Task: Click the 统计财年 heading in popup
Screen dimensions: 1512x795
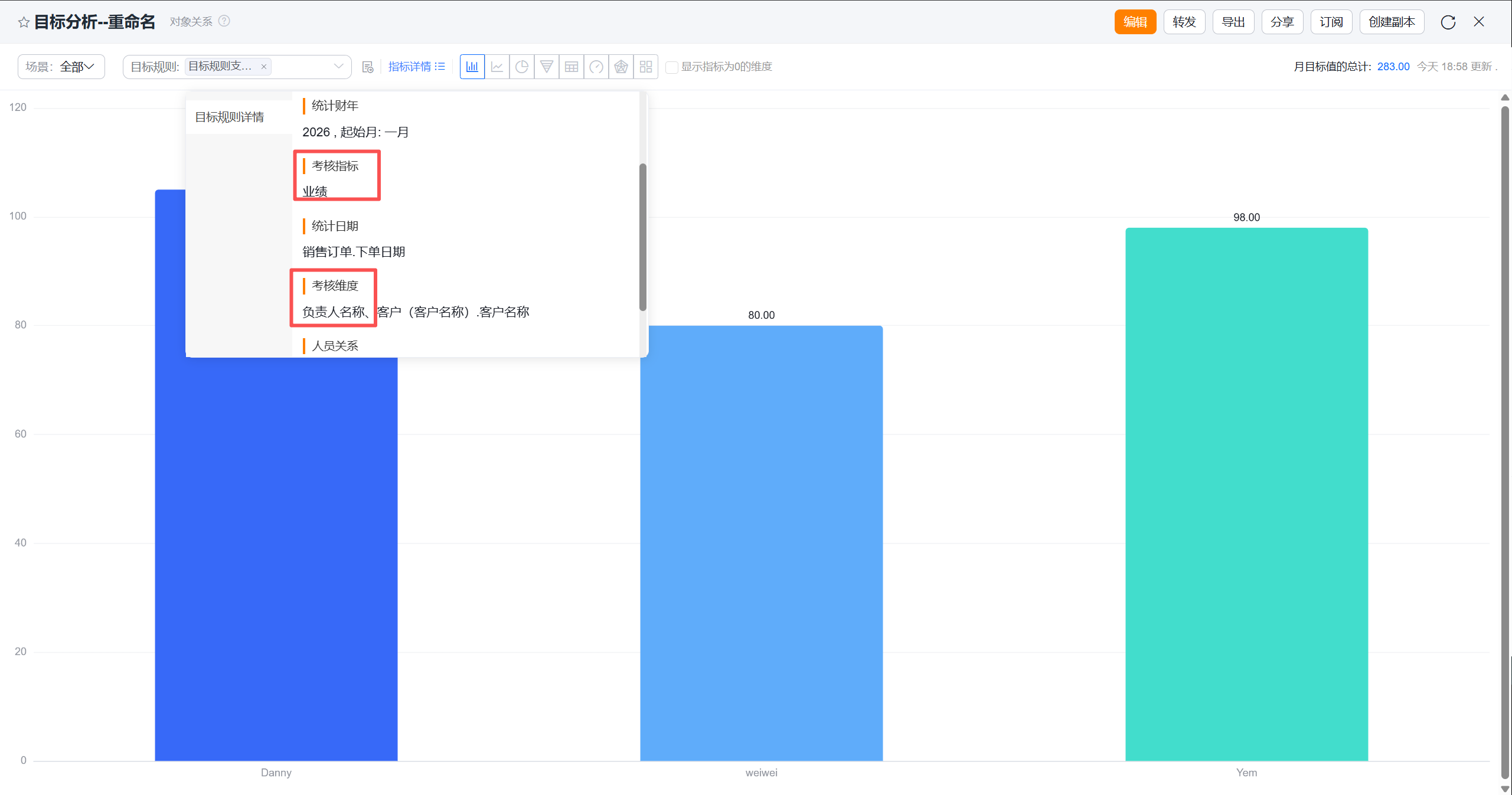Action: (x=335, y=106)
